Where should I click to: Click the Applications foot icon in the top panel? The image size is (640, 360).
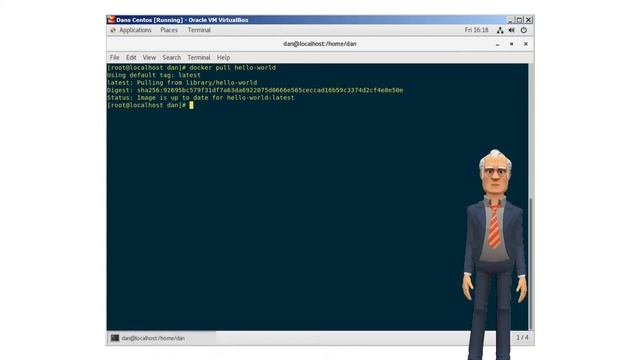click(x=113, y=30)
